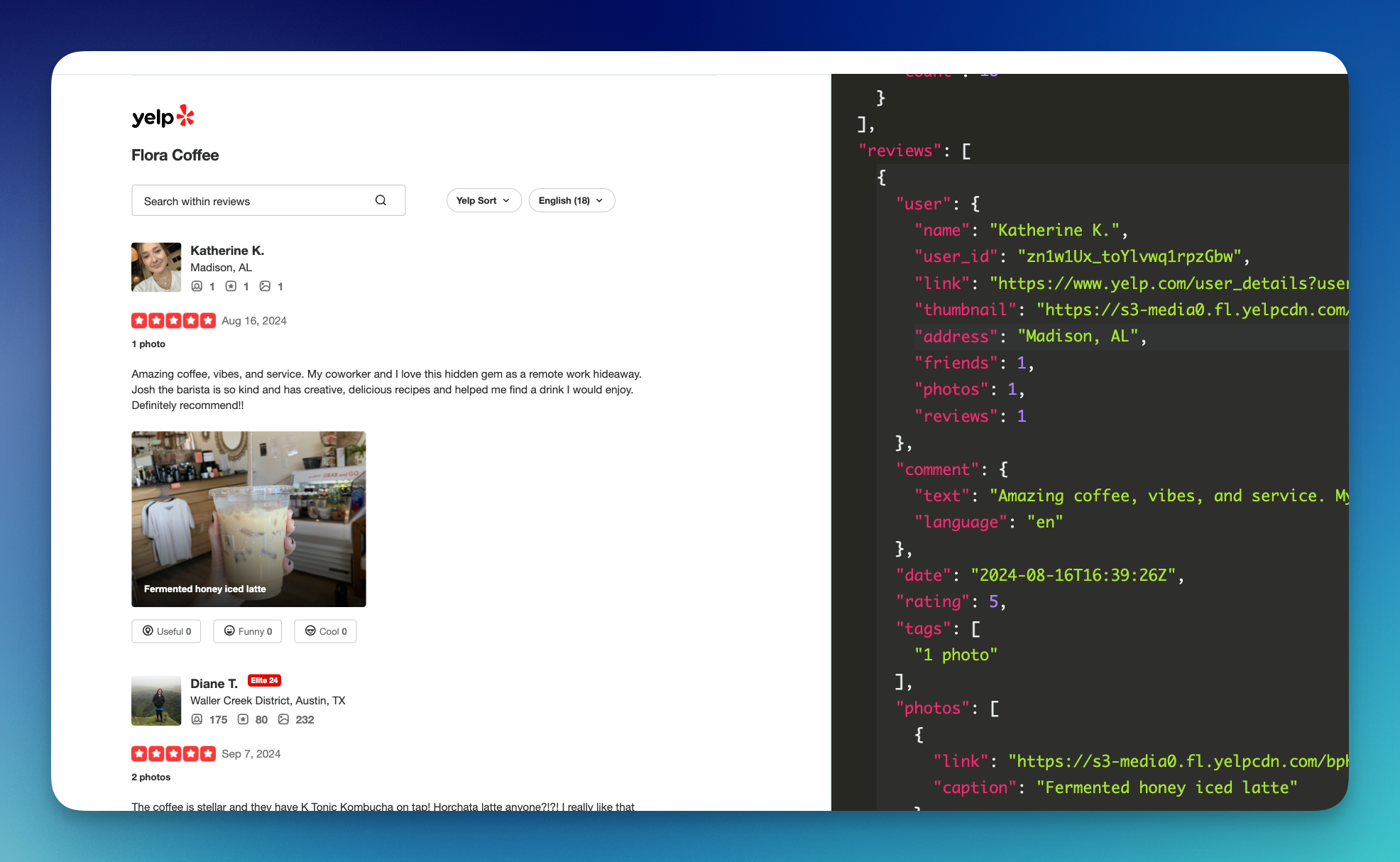The image size is (1400, 862).
Task: Click the Yelp logo
Action: click(x=163, y=116)
